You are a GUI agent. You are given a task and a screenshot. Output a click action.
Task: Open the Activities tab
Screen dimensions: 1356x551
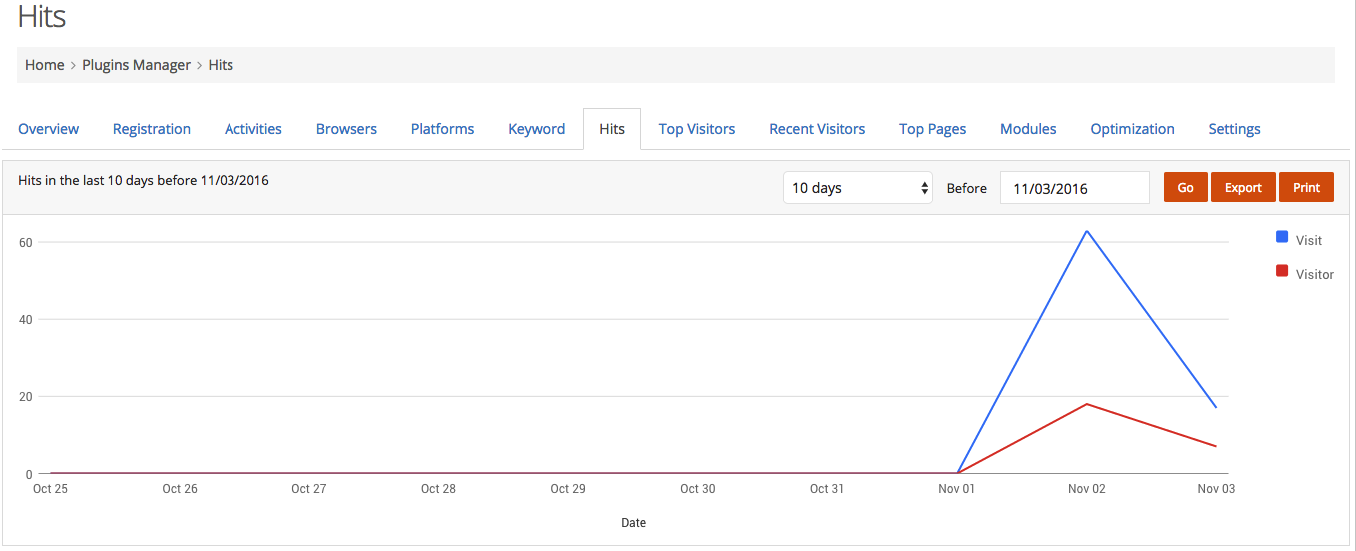pos(253,129)
